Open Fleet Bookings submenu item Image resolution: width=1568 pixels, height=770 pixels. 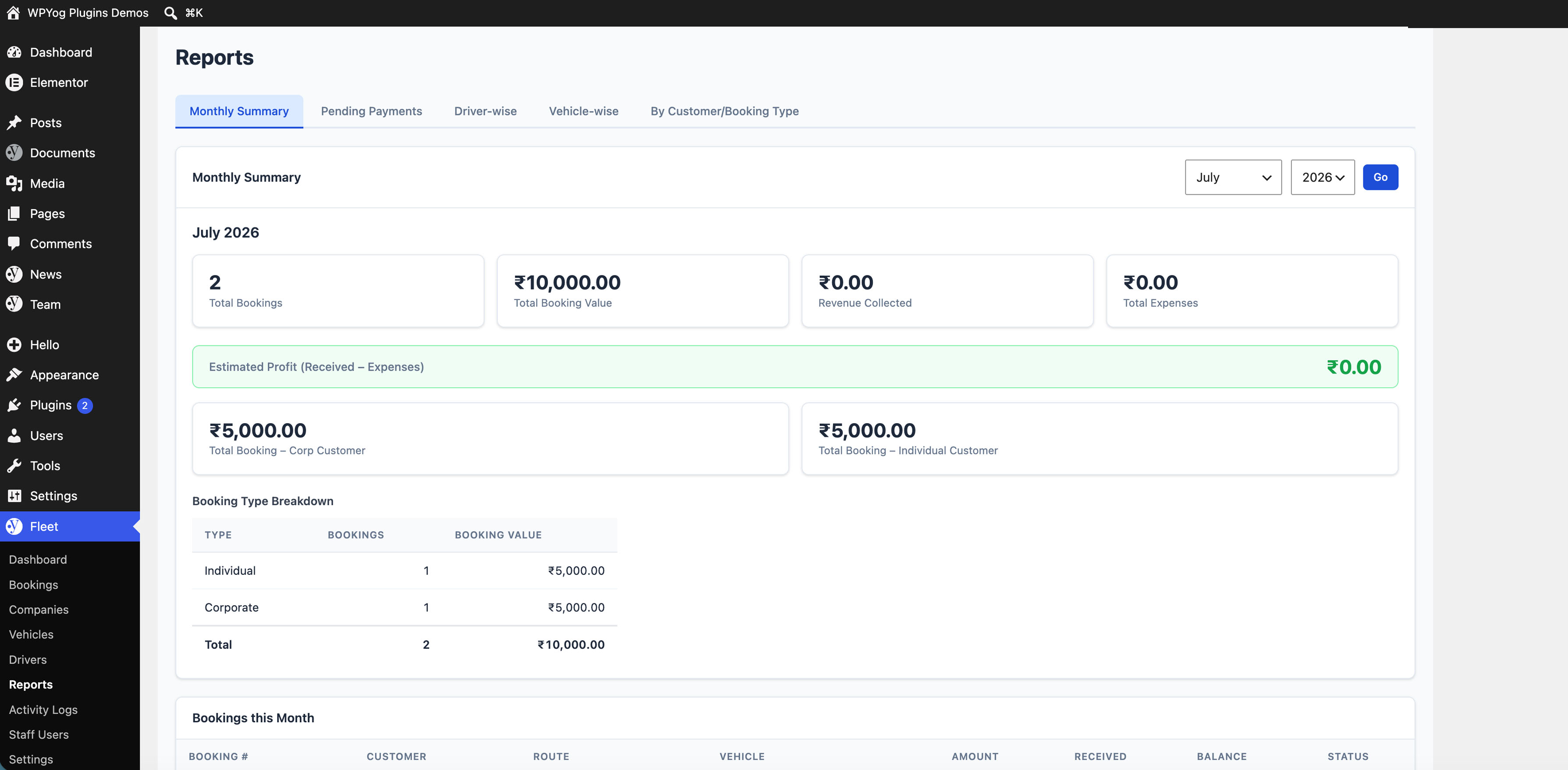33,585
